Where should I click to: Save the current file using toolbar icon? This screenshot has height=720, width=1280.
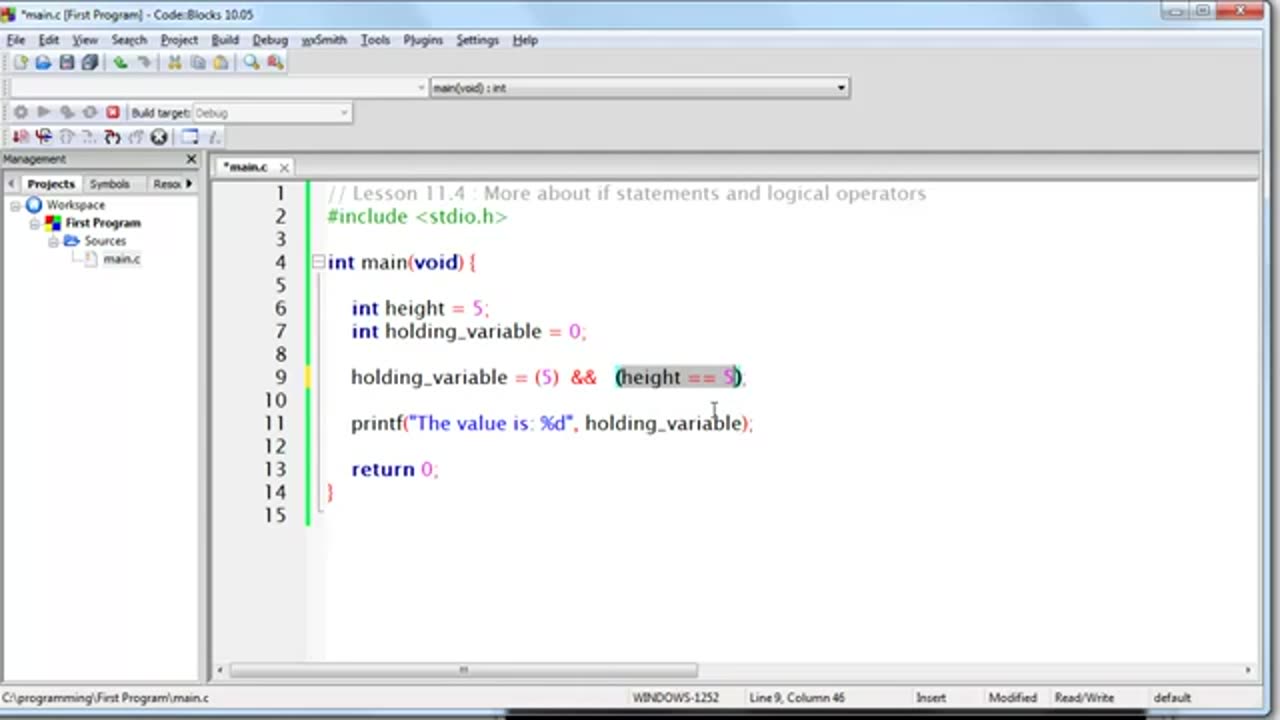point(66,63)
